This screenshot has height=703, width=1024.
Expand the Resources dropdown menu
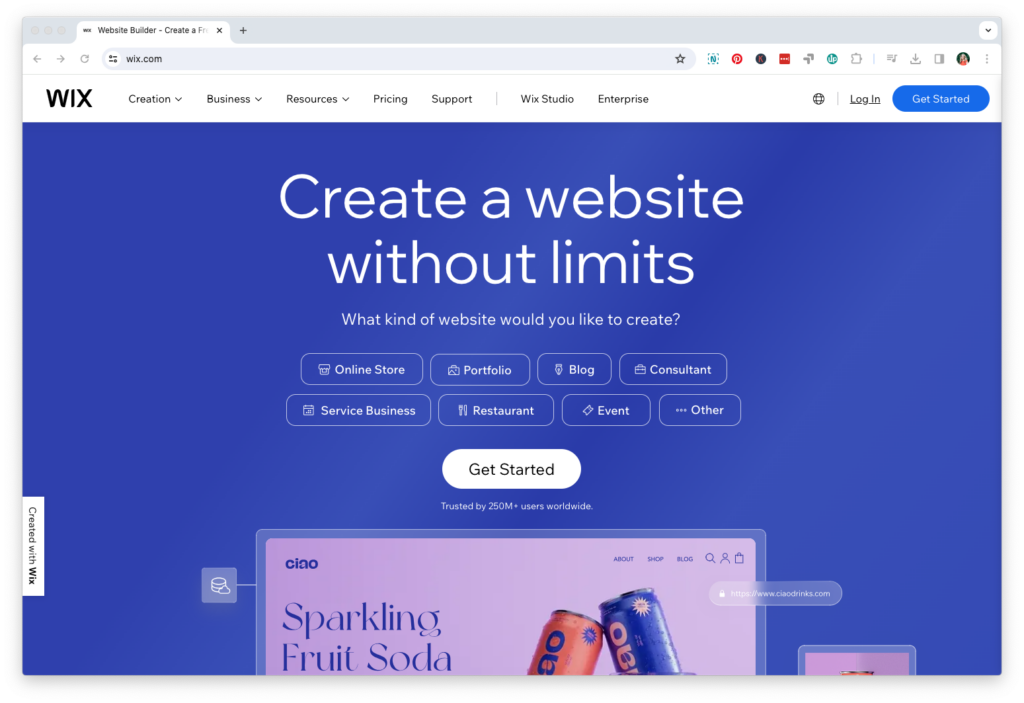317,99
